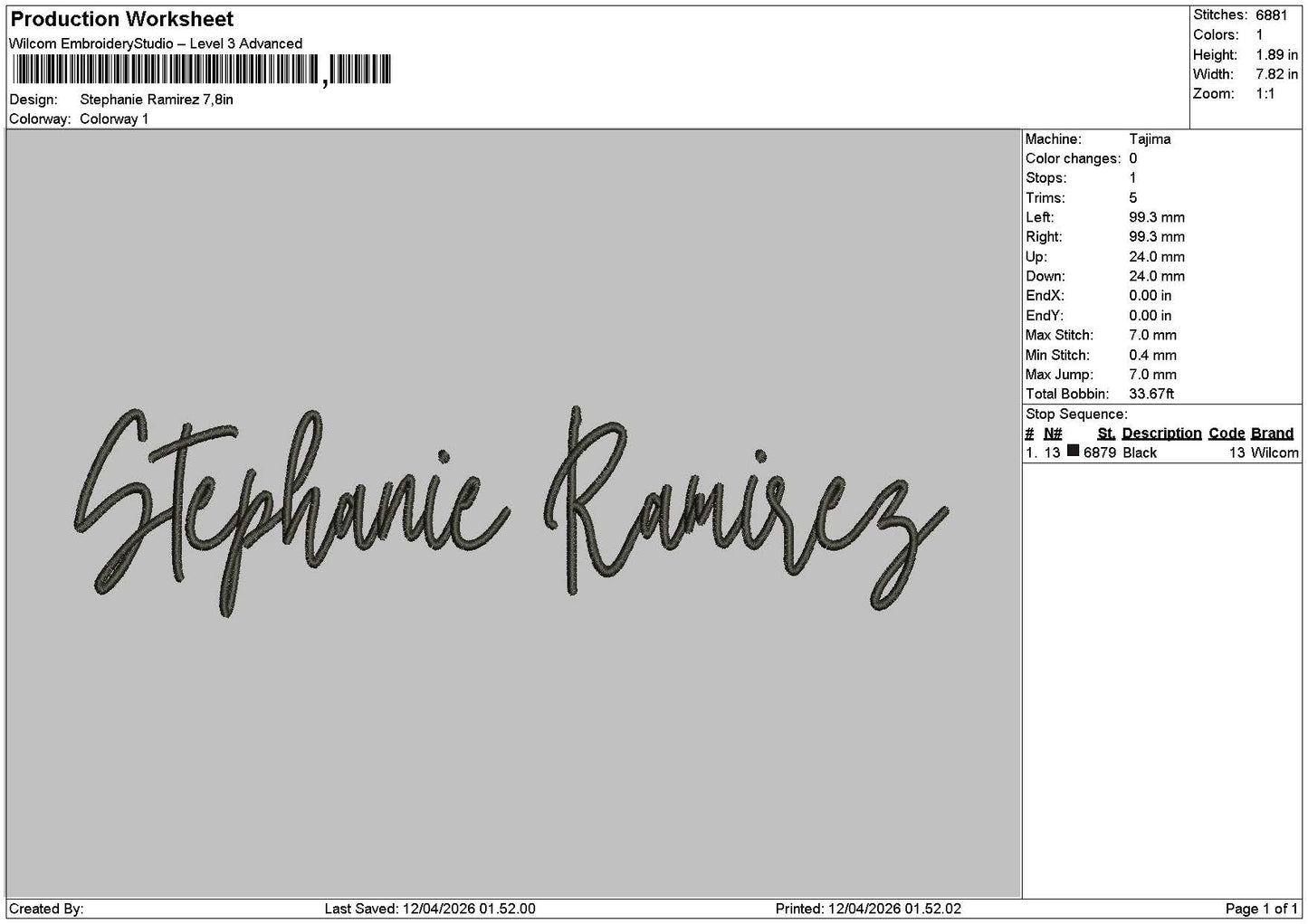Viewport: 1308px width, 924px height.
Task: Click the N# column header
Action: point(1053,433)
